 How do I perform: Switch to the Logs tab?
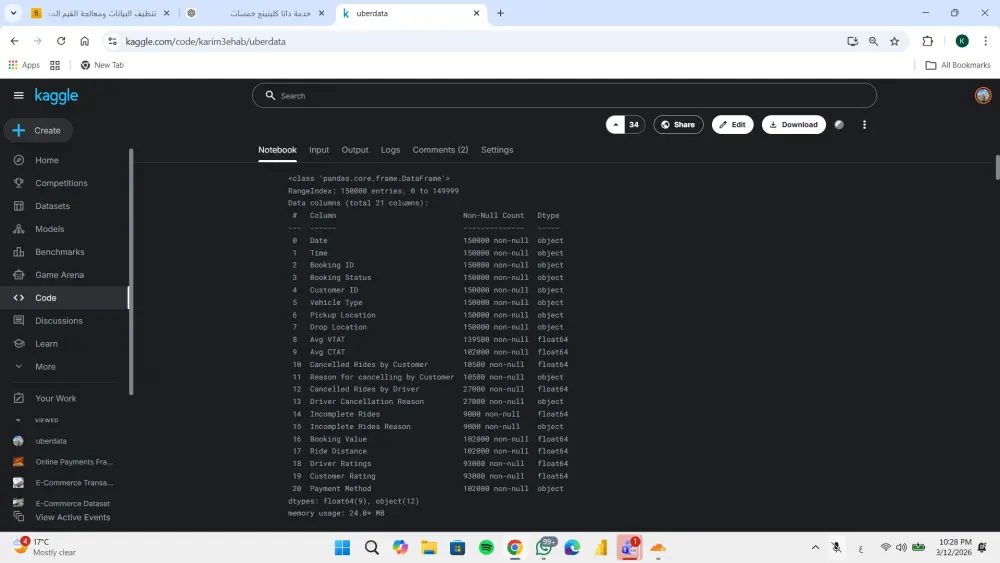[x=390, y=150]
